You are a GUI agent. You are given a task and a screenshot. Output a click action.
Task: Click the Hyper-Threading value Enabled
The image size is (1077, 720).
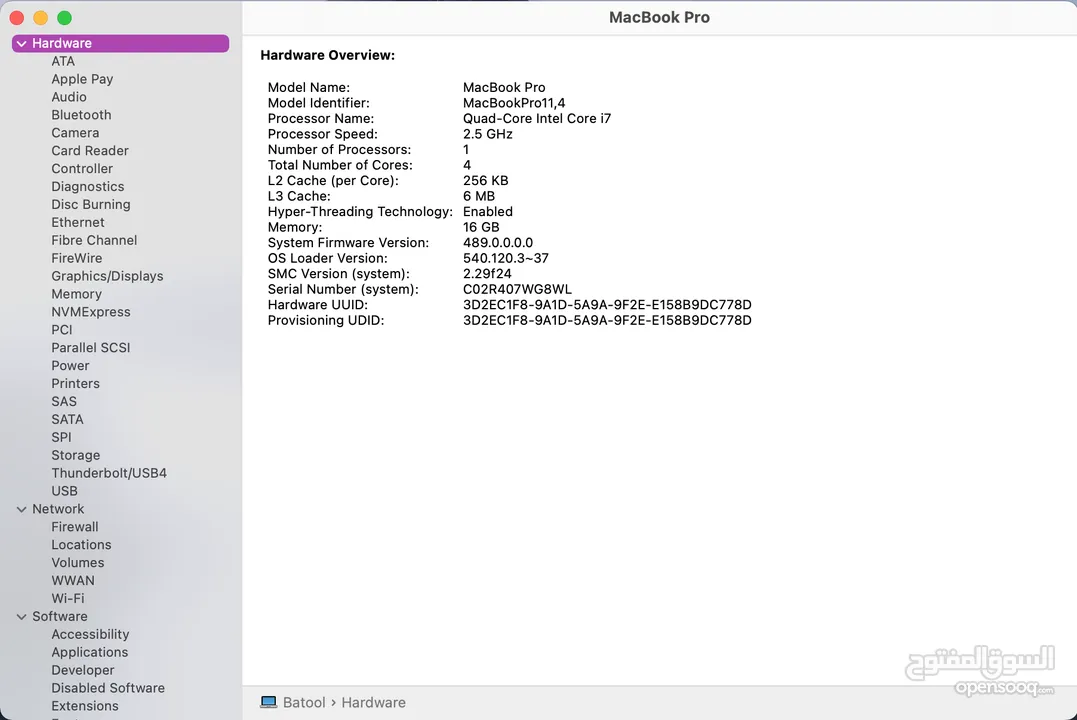tap(487, 212)
